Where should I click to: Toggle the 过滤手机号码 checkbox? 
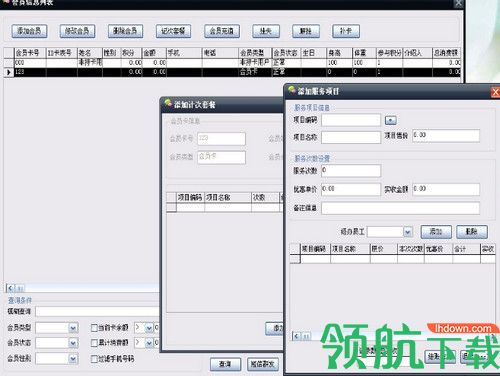point(94,359)
